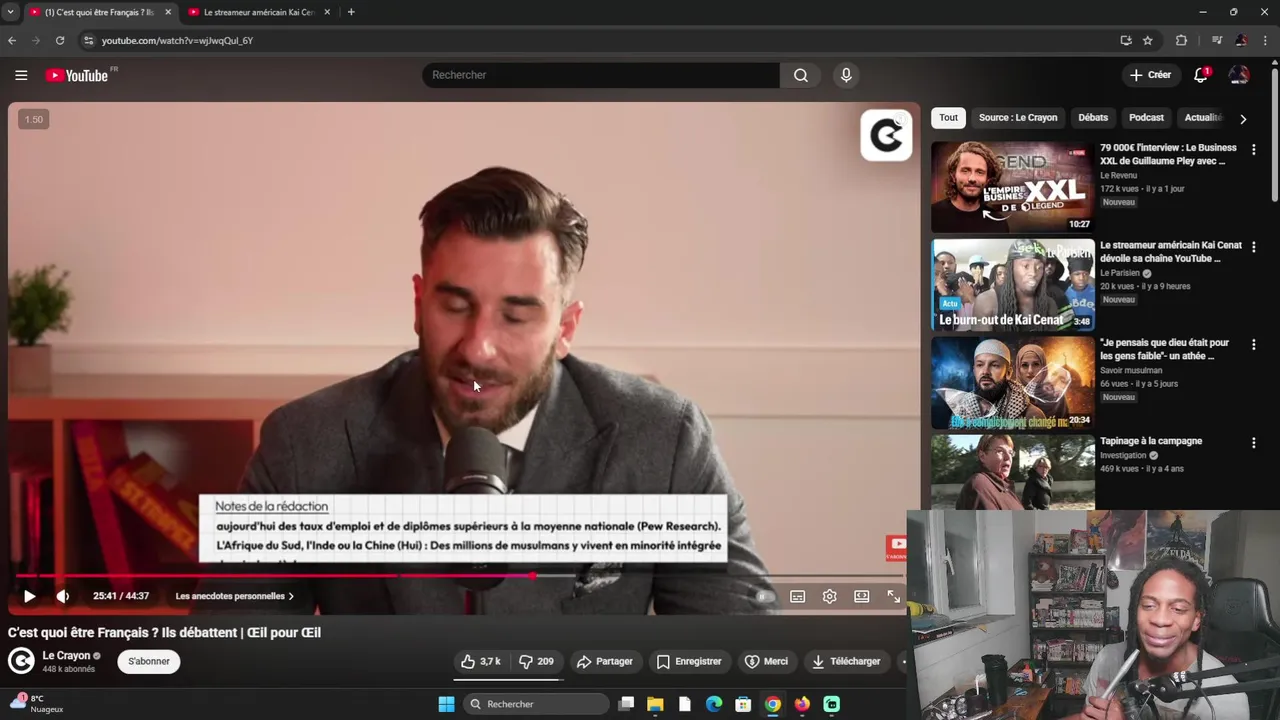Screen dimensions: 1280x720
Task: Click the site information icon in the address bar
Action: click(88, 40)
